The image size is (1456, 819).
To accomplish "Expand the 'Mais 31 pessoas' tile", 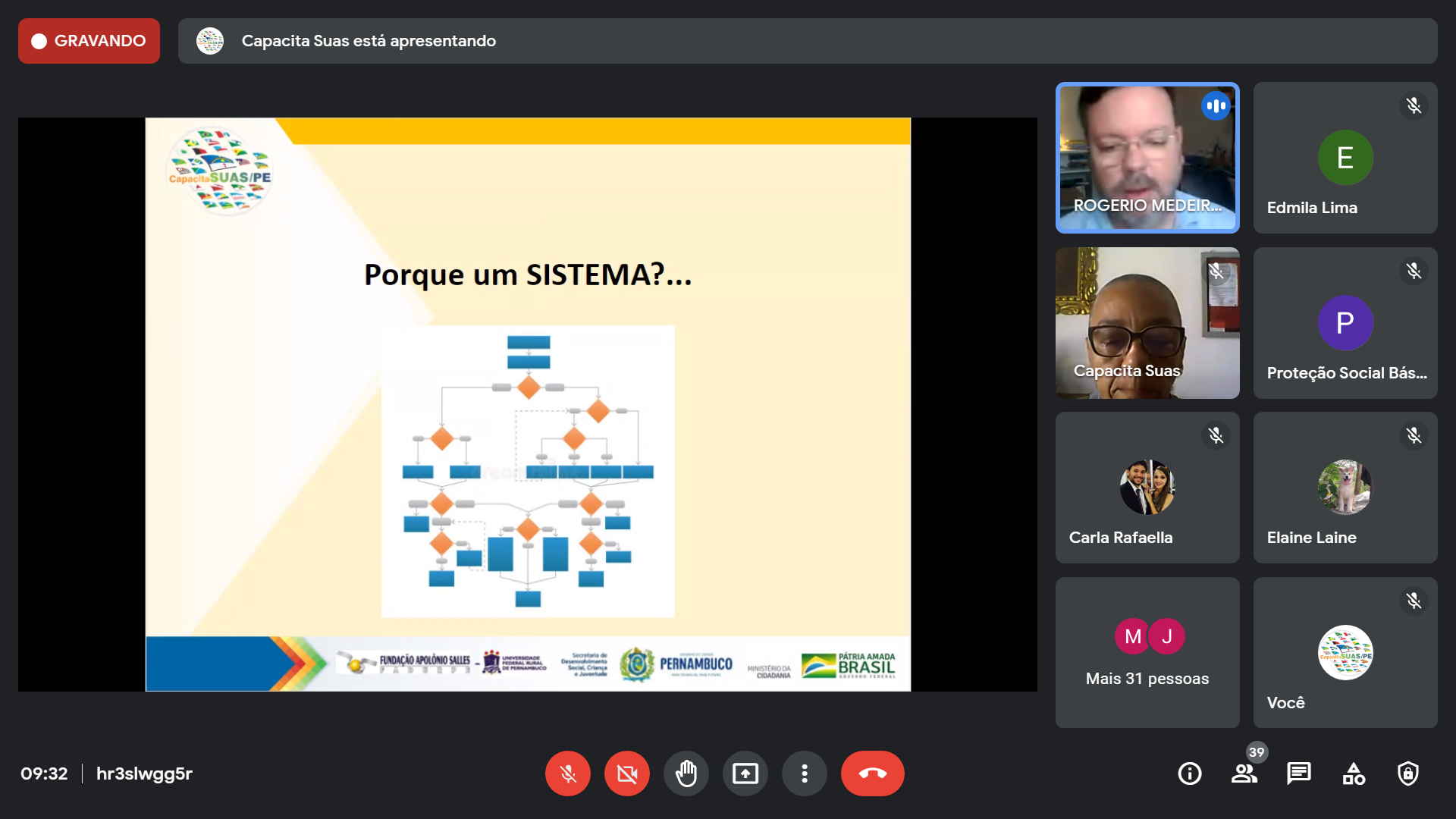I will pyautogui.click(x=1147, y=653).
